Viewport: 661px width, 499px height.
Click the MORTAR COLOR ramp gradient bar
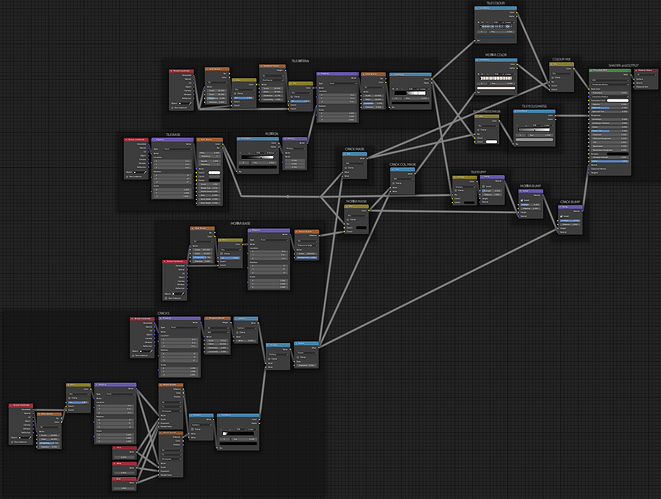pos(496,78)
